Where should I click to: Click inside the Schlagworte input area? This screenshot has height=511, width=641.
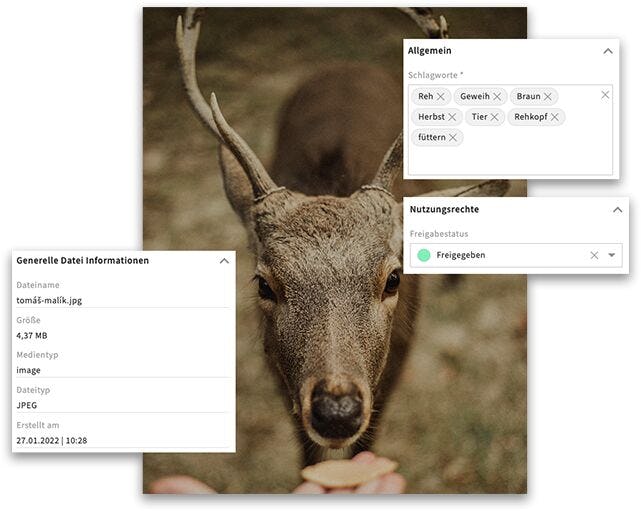tap(510, 159)
